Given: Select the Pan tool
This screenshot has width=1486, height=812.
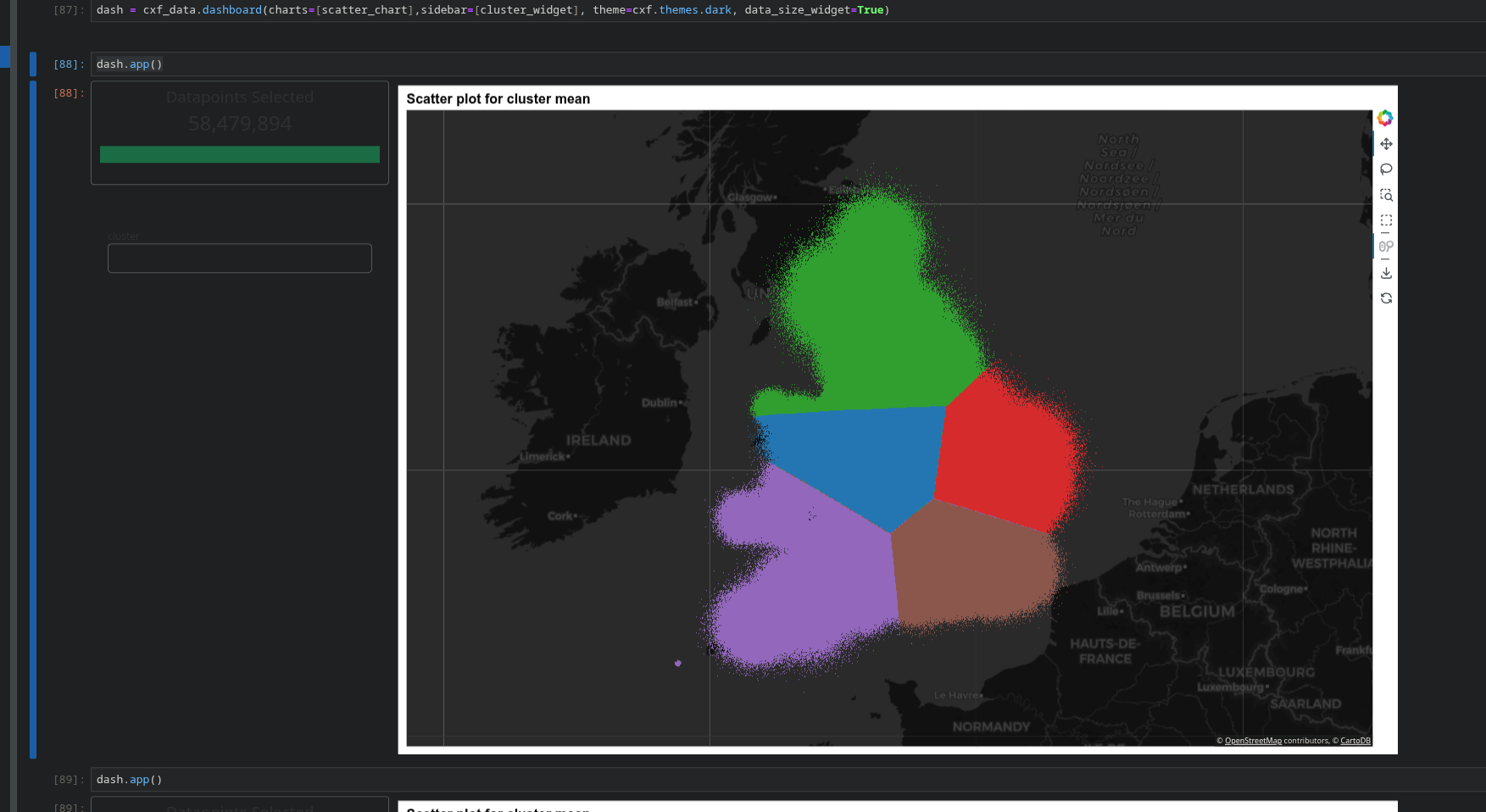Looking at the screenshot, I should 1386,144.
